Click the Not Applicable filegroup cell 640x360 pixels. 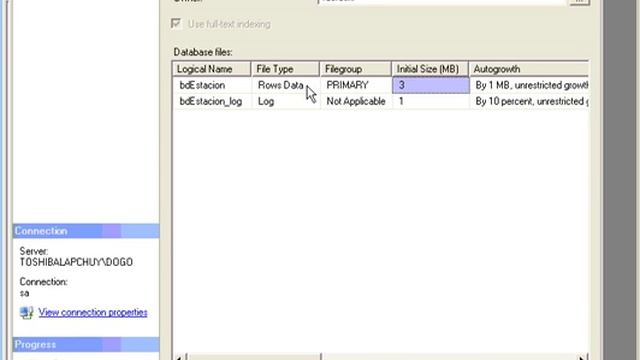tap(356, 101)
